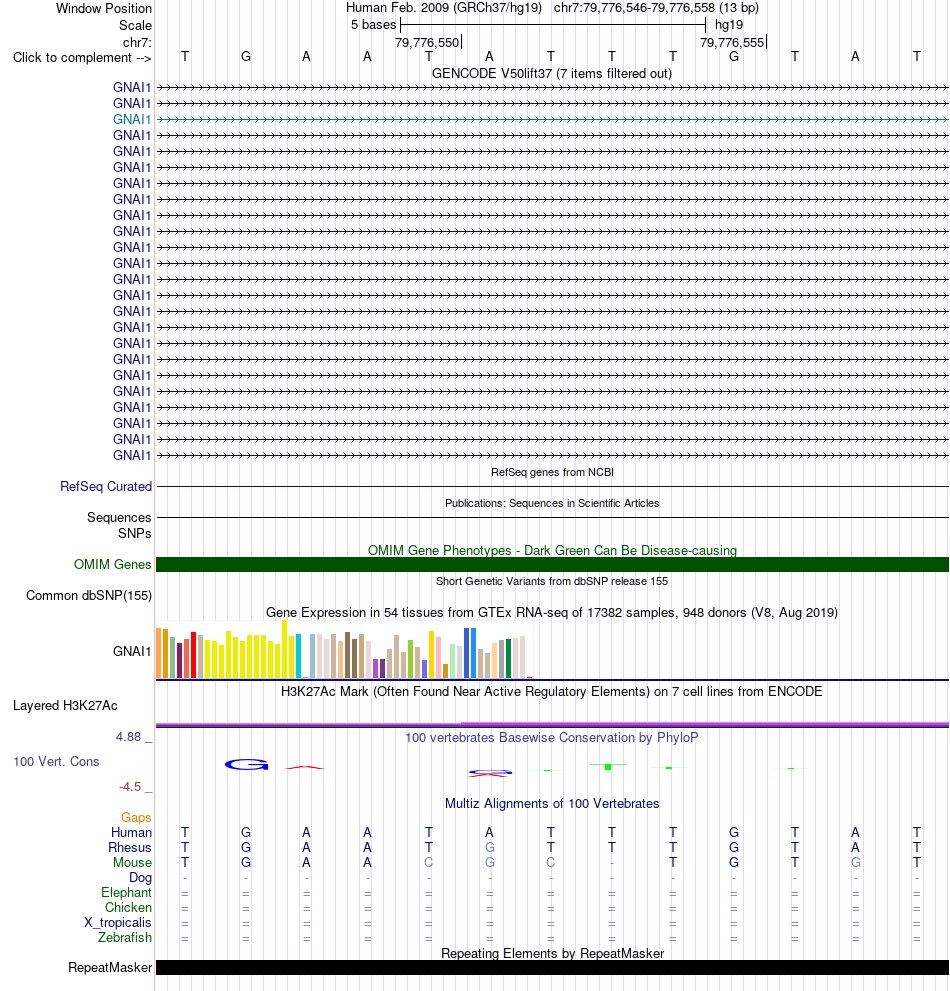Select the Human alignment row label

click(x=131, y=833)
